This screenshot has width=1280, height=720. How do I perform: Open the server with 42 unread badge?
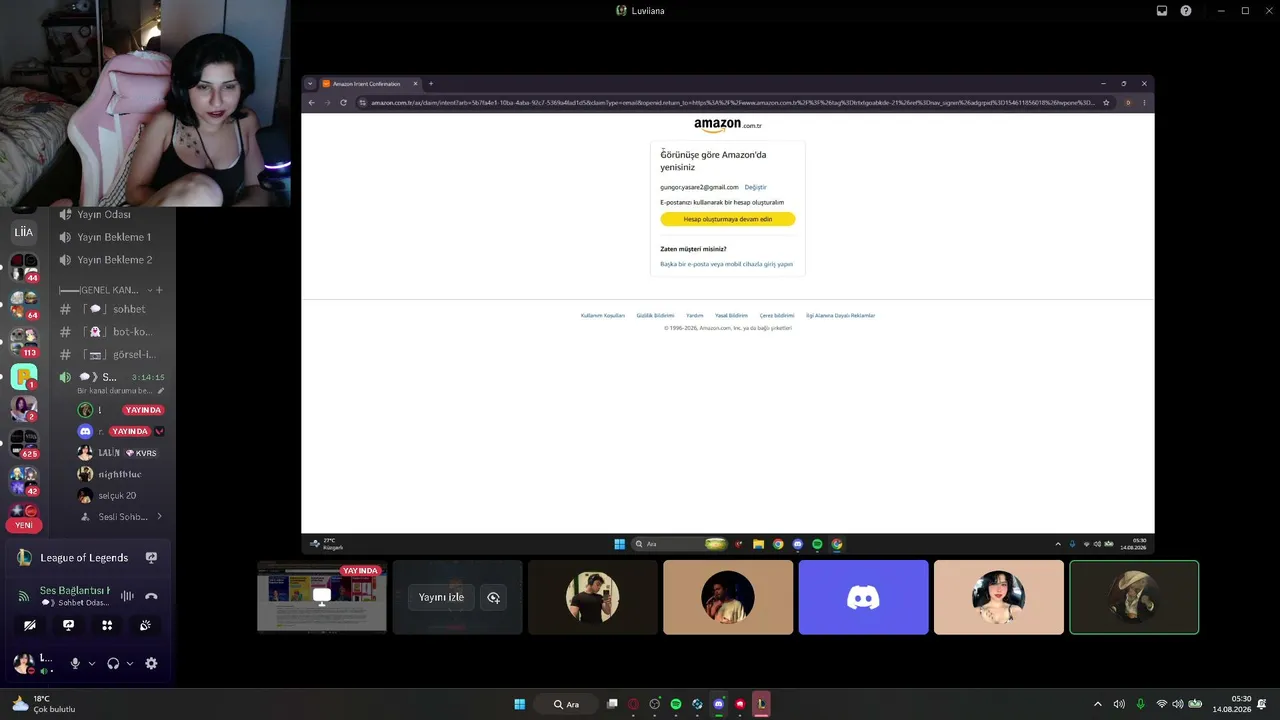[x=23, y=480]
